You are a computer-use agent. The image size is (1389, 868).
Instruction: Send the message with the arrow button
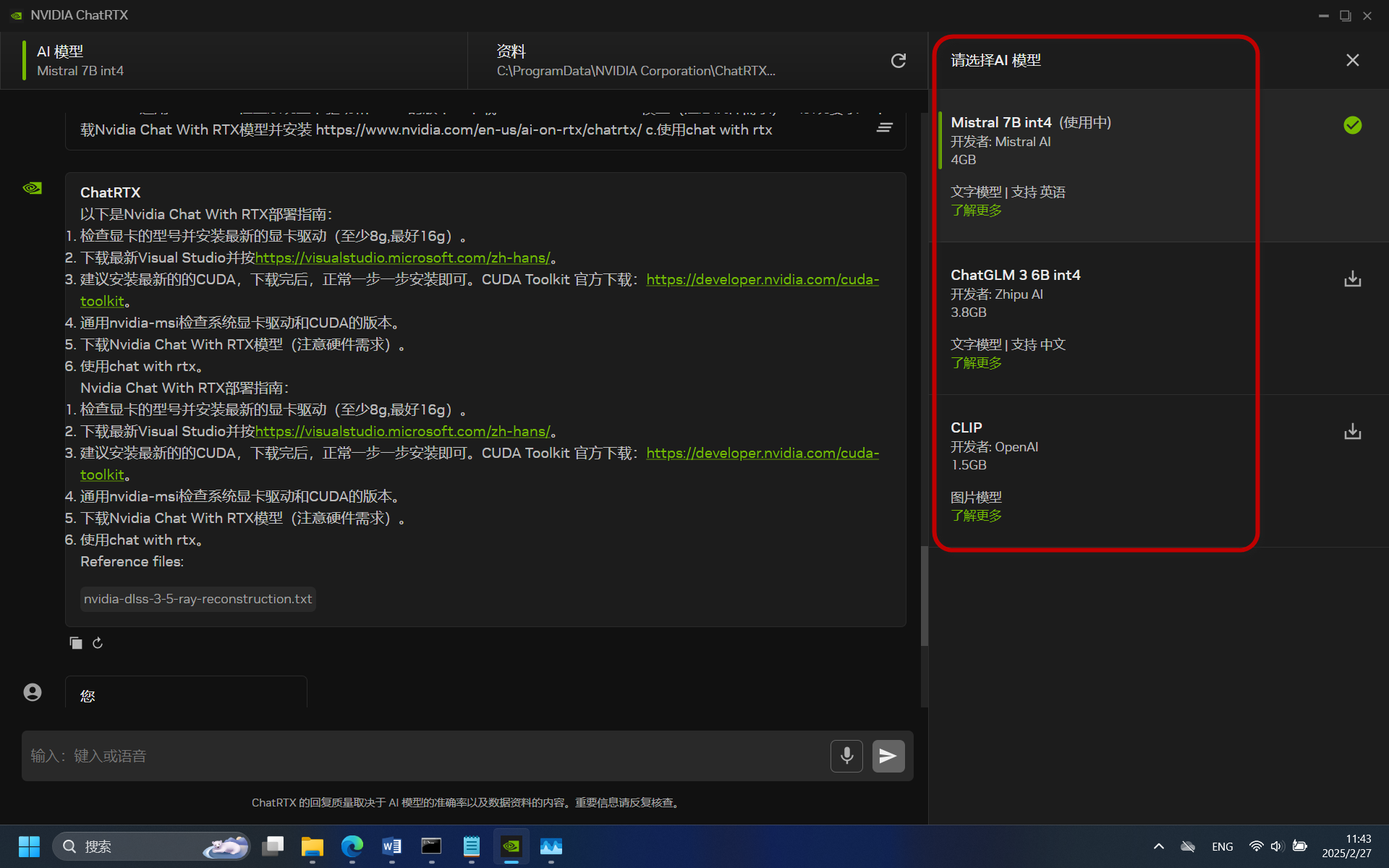[888, 756]
